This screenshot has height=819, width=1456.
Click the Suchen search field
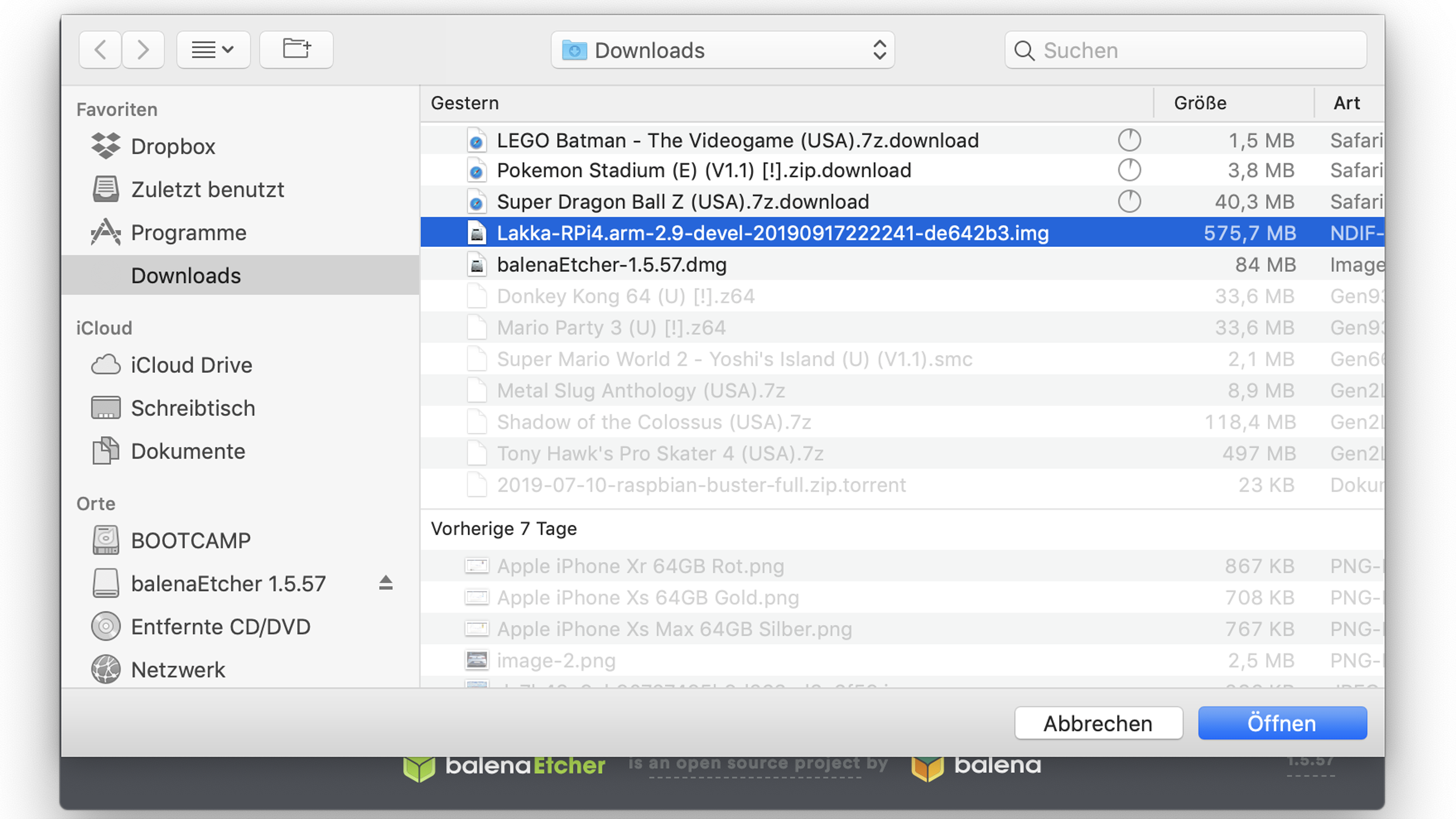(1193, 50)
